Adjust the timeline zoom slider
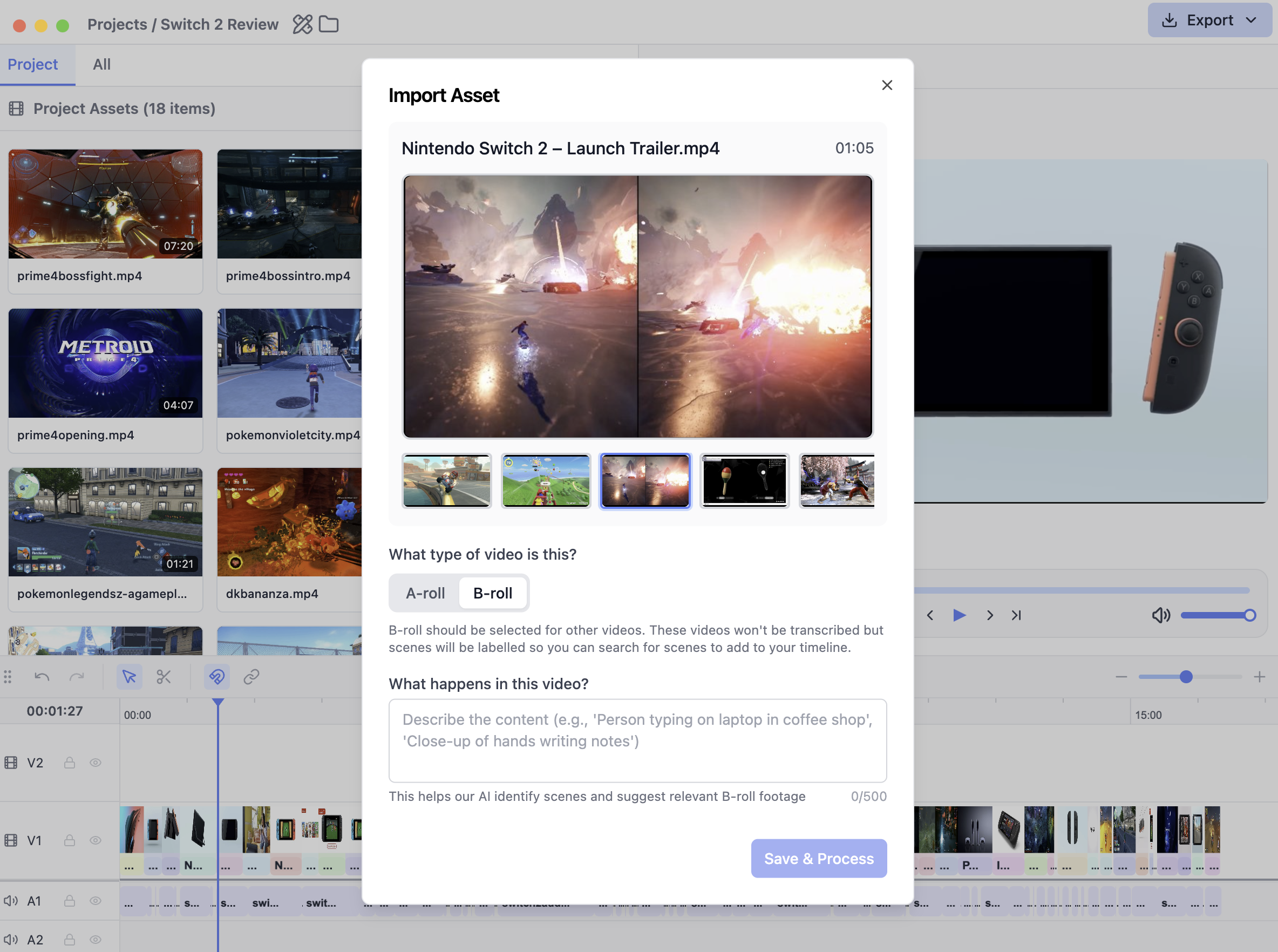 click(x=1186, y=677)
